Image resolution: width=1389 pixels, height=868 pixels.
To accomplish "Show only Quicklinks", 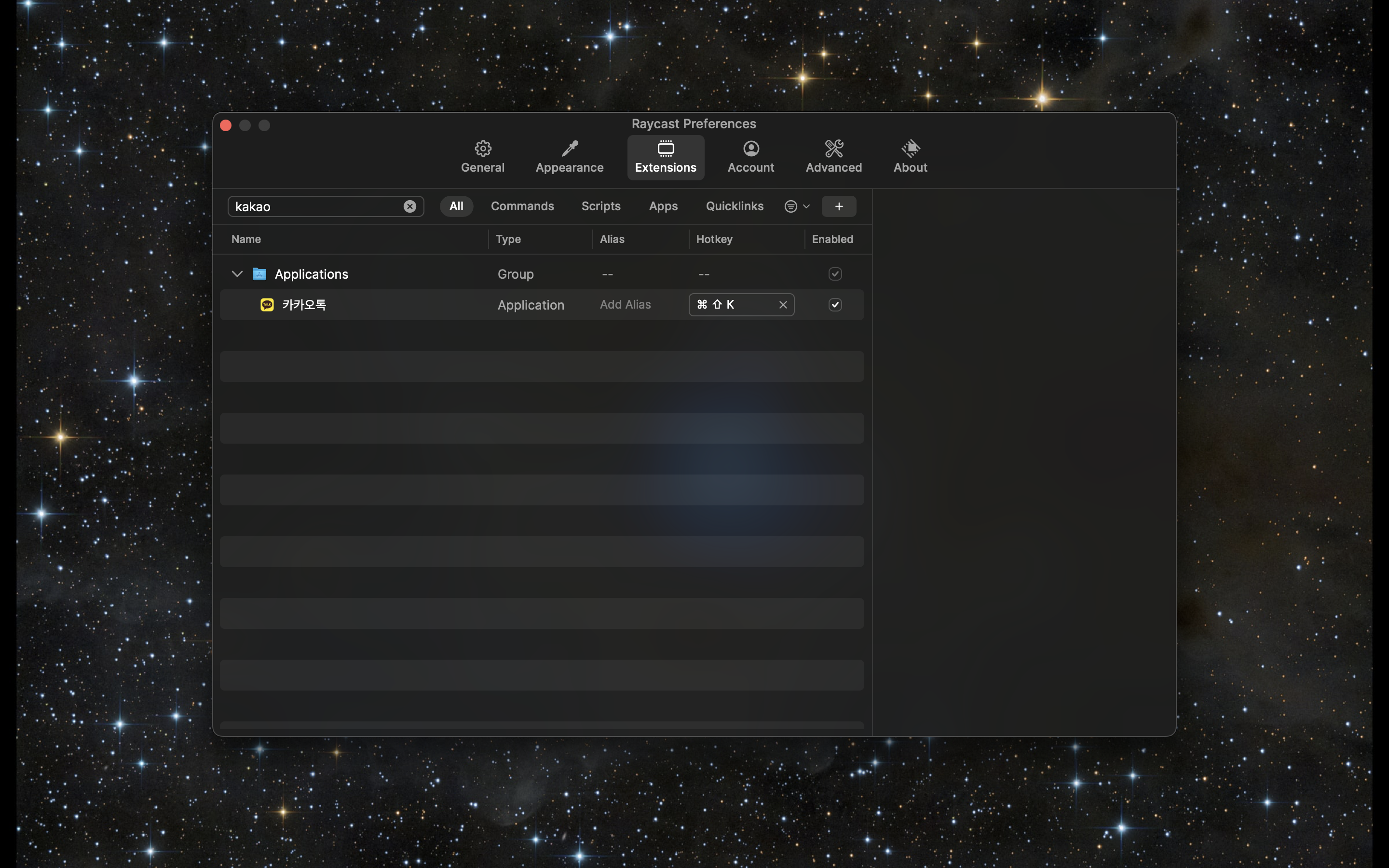I will (x=734, y=207).
